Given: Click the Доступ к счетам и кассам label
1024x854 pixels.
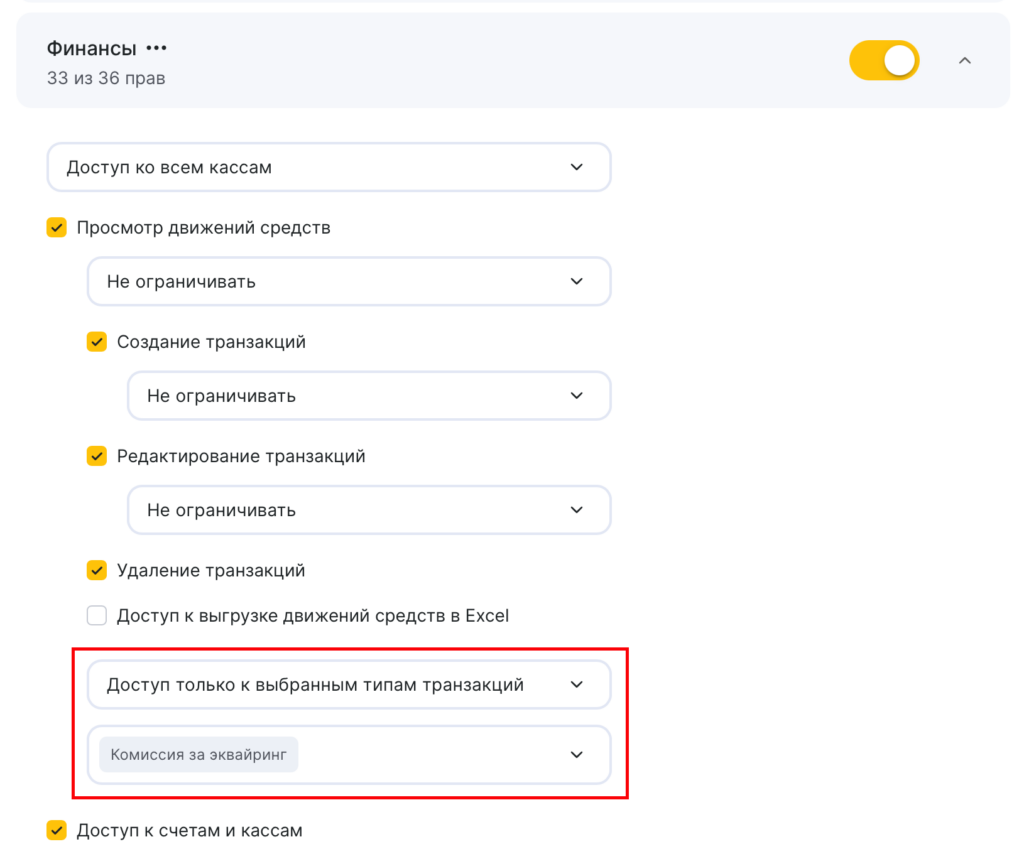Looking at the screenshot, I should (189, 830).
